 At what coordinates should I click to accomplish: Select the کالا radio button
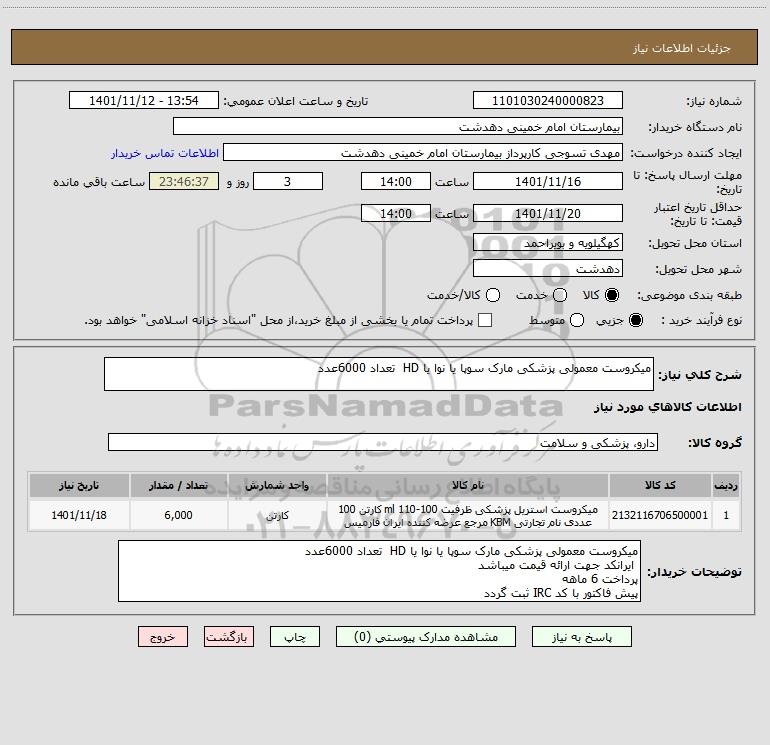click(612, 295)
